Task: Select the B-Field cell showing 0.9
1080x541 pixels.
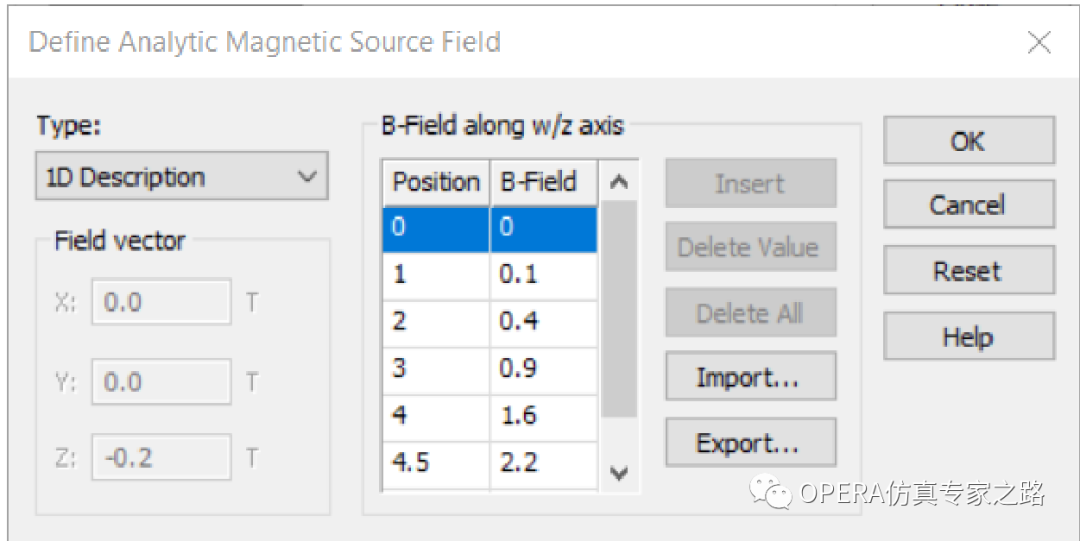Action: click(x=544, y=369)
